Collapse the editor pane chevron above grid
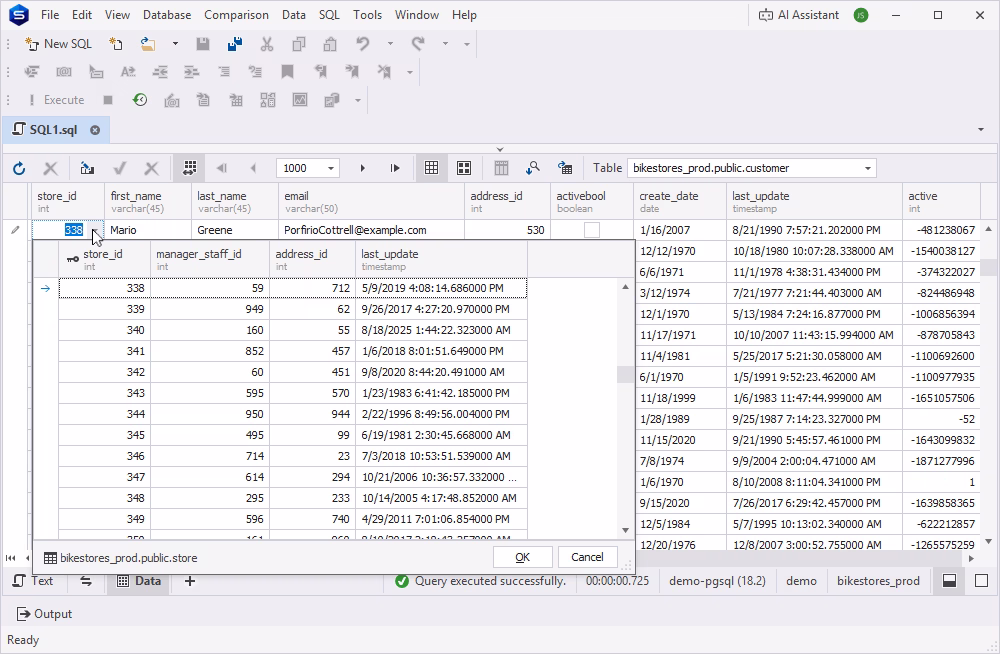Screen dimensions: 1000x654 500,149
